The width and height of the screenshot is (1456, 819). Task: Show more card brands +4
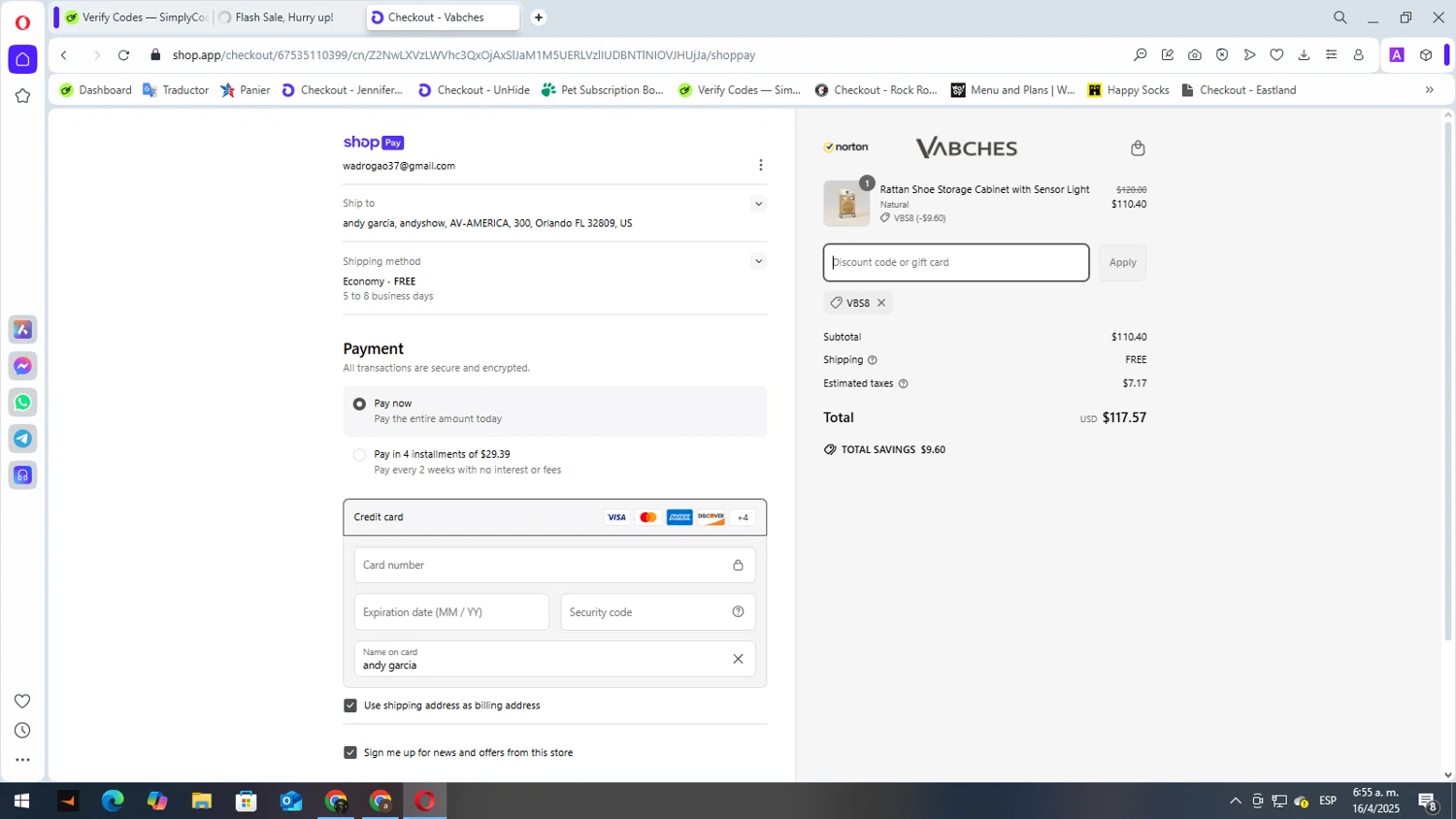[743, 517]
